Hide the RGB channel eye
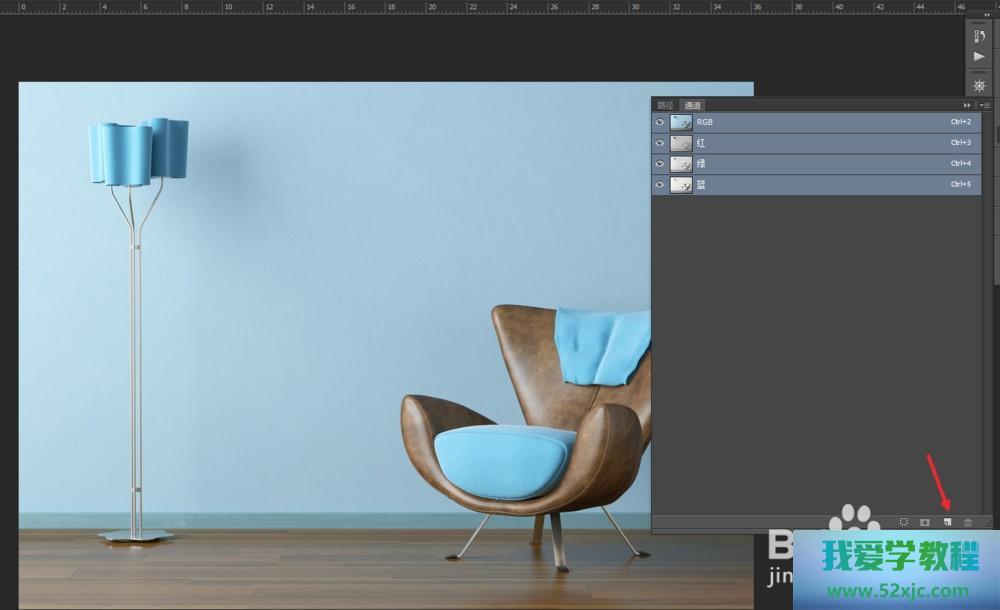Viewport: 1000px width, 610px height. click(660, 122)
